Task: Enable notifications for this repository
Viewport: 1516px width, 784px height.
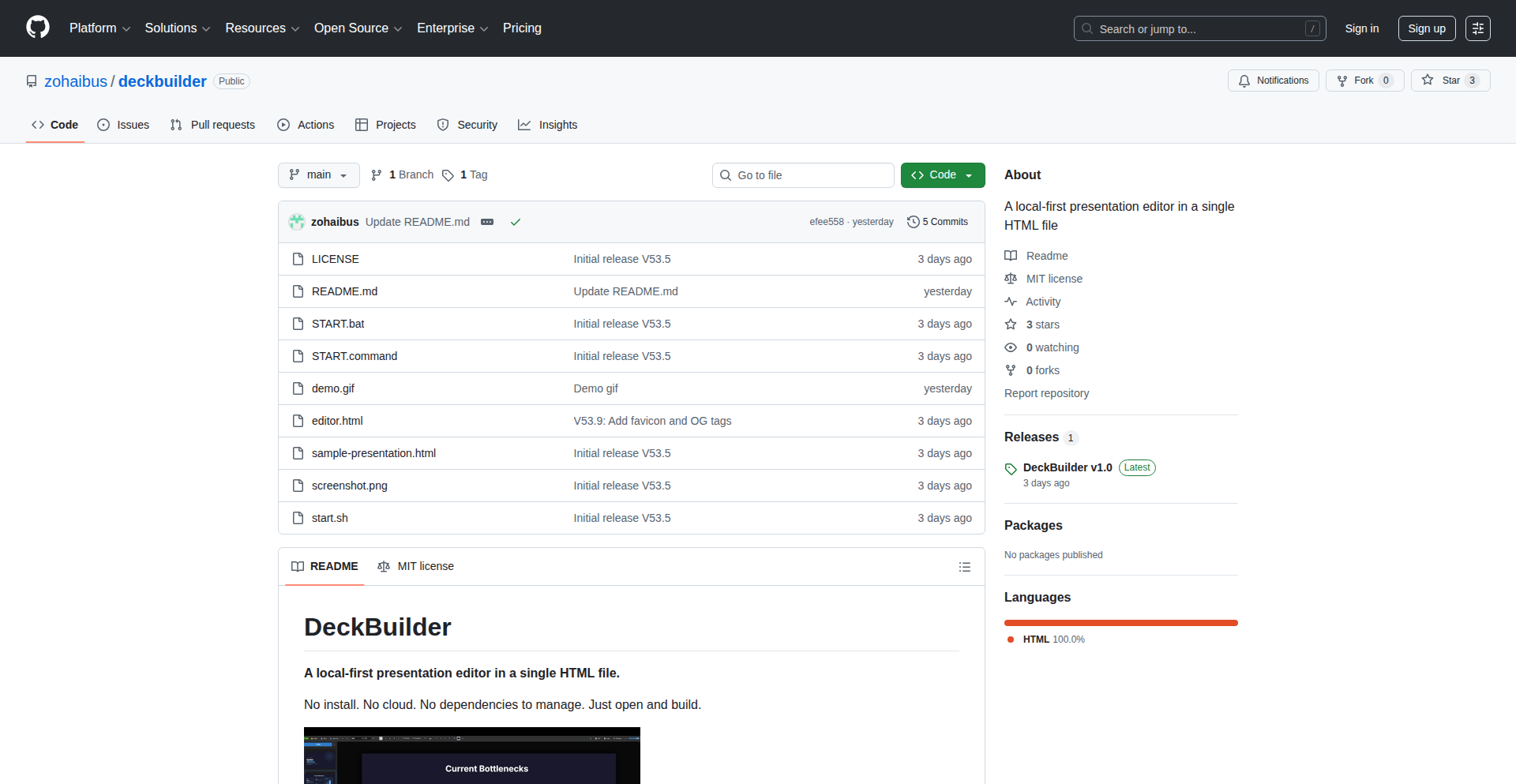Action: pos(1273,80)
